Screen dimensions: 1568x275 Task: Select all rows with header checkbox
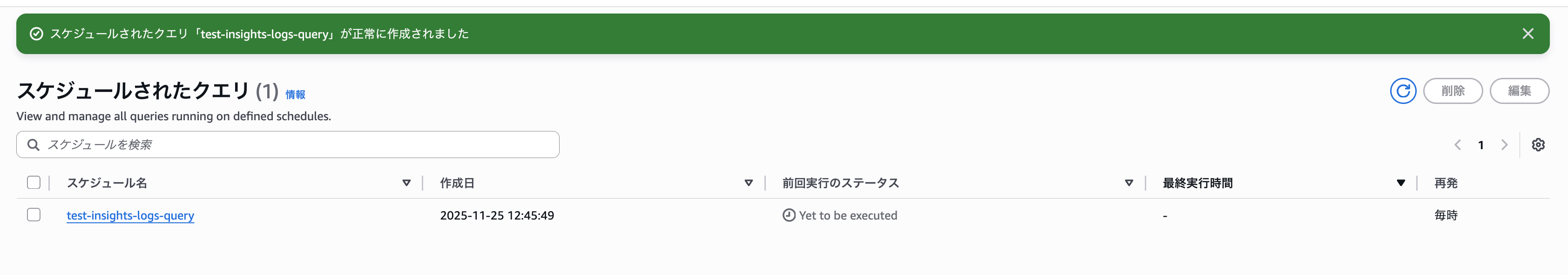coord(33,182)
